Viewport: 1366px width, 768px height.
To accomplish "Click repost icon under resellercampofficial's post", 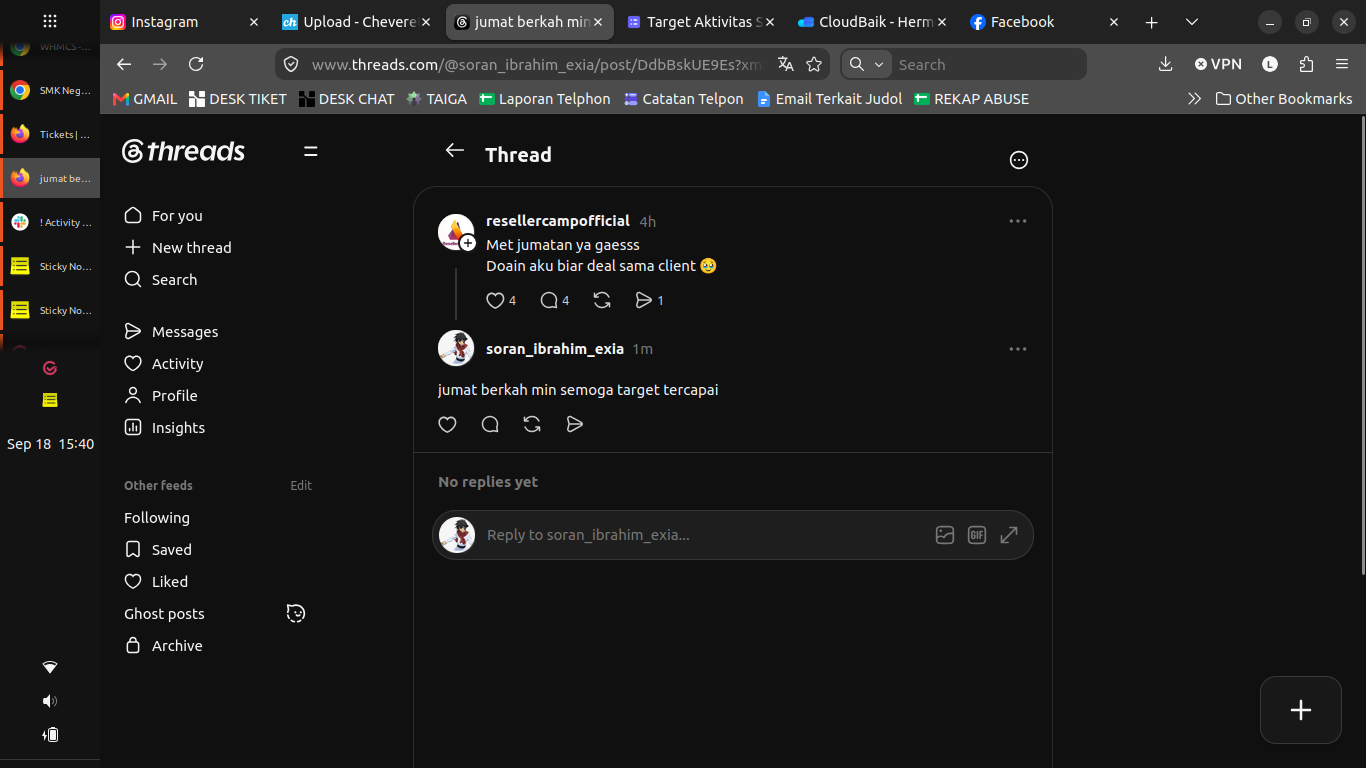I will click(602, 300).
